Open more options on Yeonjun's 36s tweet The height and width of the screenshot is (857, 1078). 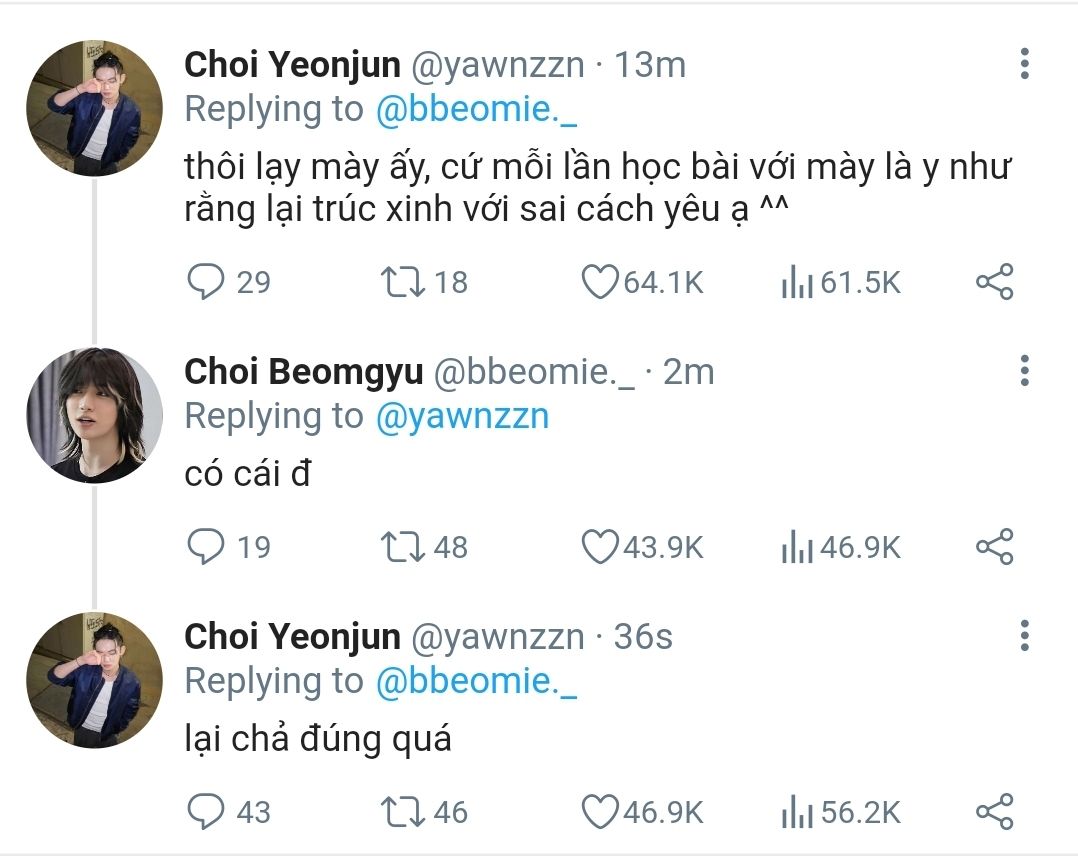(x=1024, y=635)
